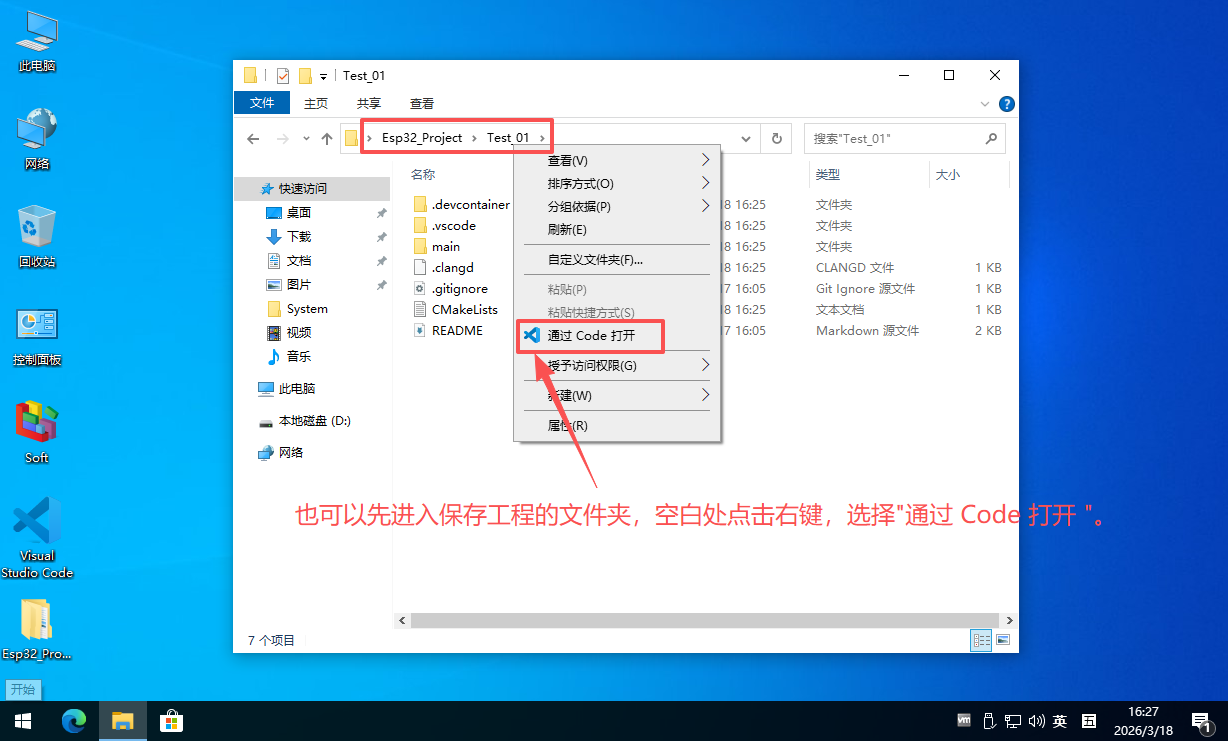This screenshot has width=1228, height=741.
Task: Click the Windows Start button
Action: [22, 721]
